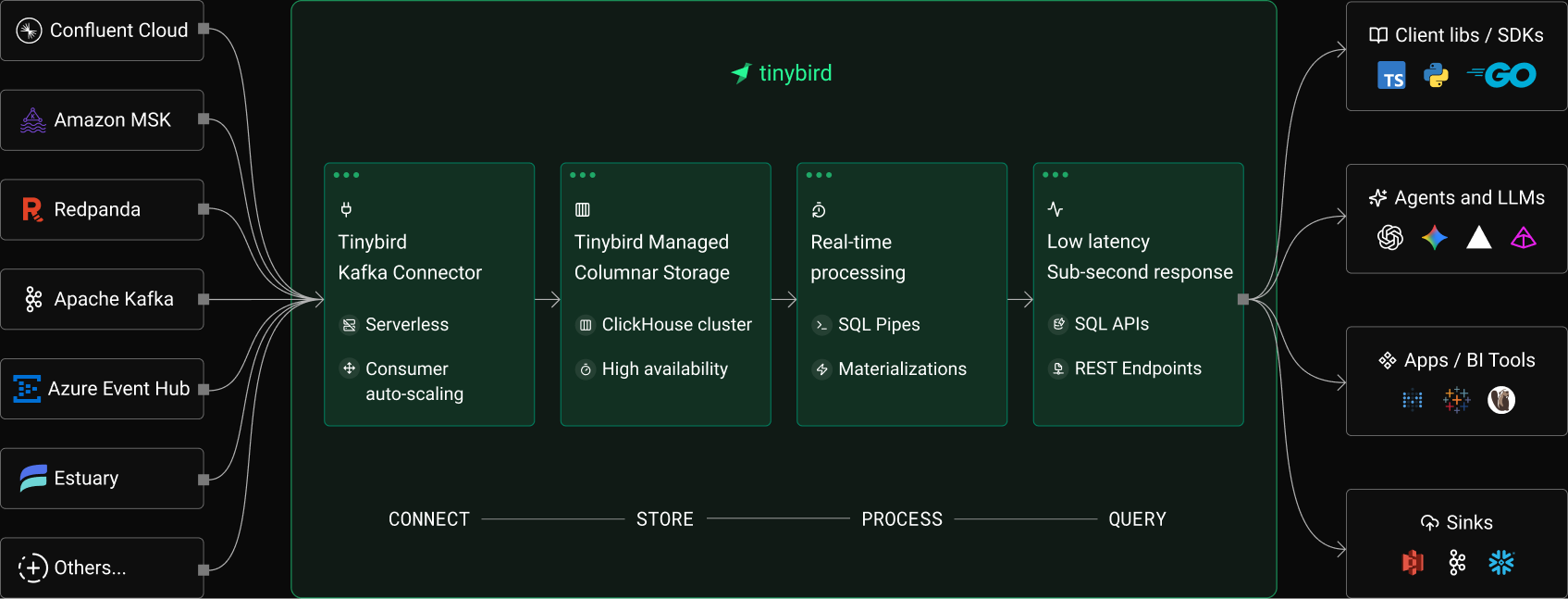Click the plus icon beside Others...
This screenshot has width=1568, height=599.
pyautogui.click(x=33, y=568)
